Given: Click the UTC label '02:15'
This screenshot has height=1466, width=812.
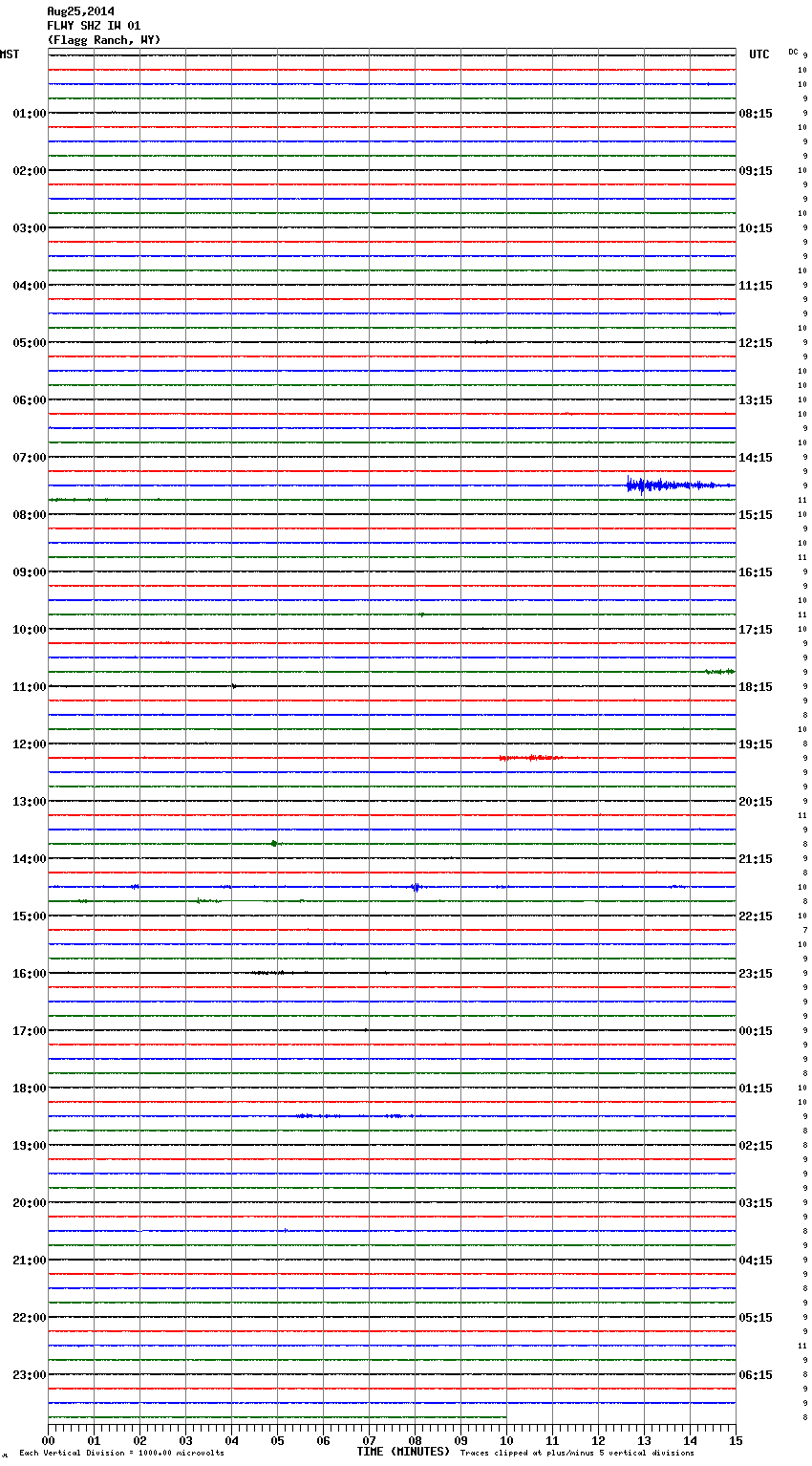Looking at the screenshot, I should coord(756,1146).
